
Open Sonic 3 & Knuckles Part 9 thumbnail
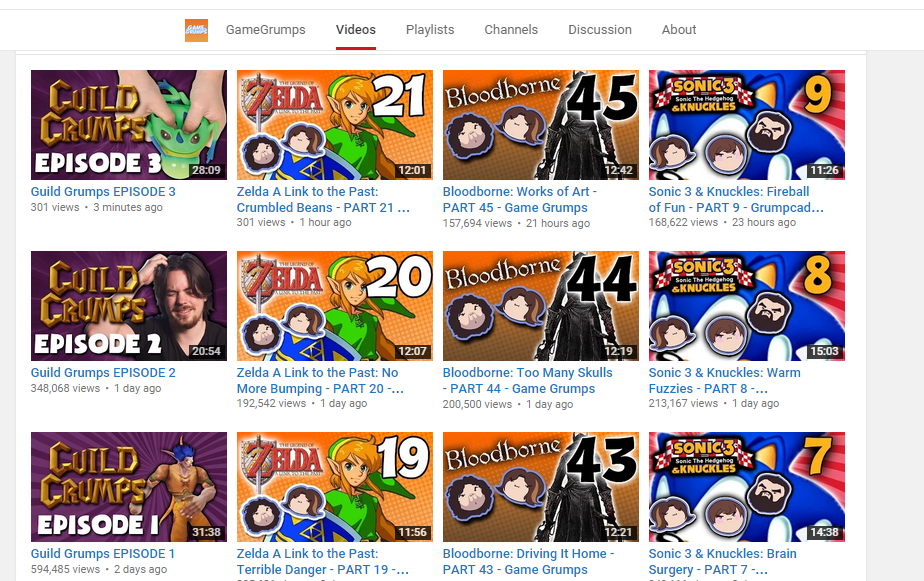747,125
